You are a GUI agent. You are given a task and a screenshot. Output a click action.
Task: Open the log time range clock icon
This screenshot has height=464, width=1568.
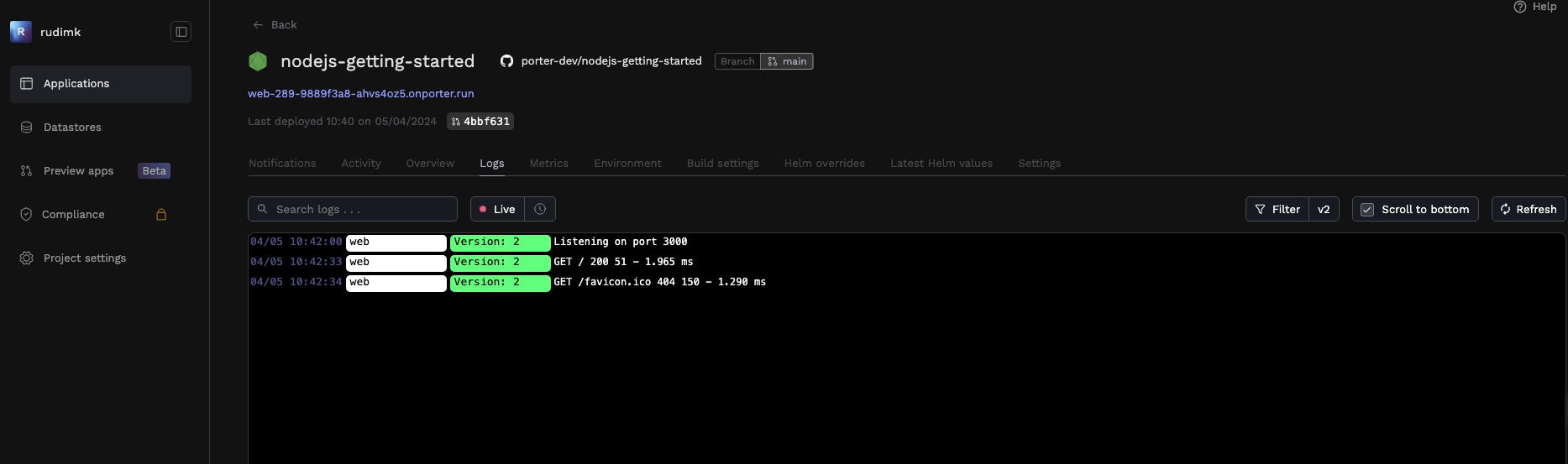[x=540, y=209]
